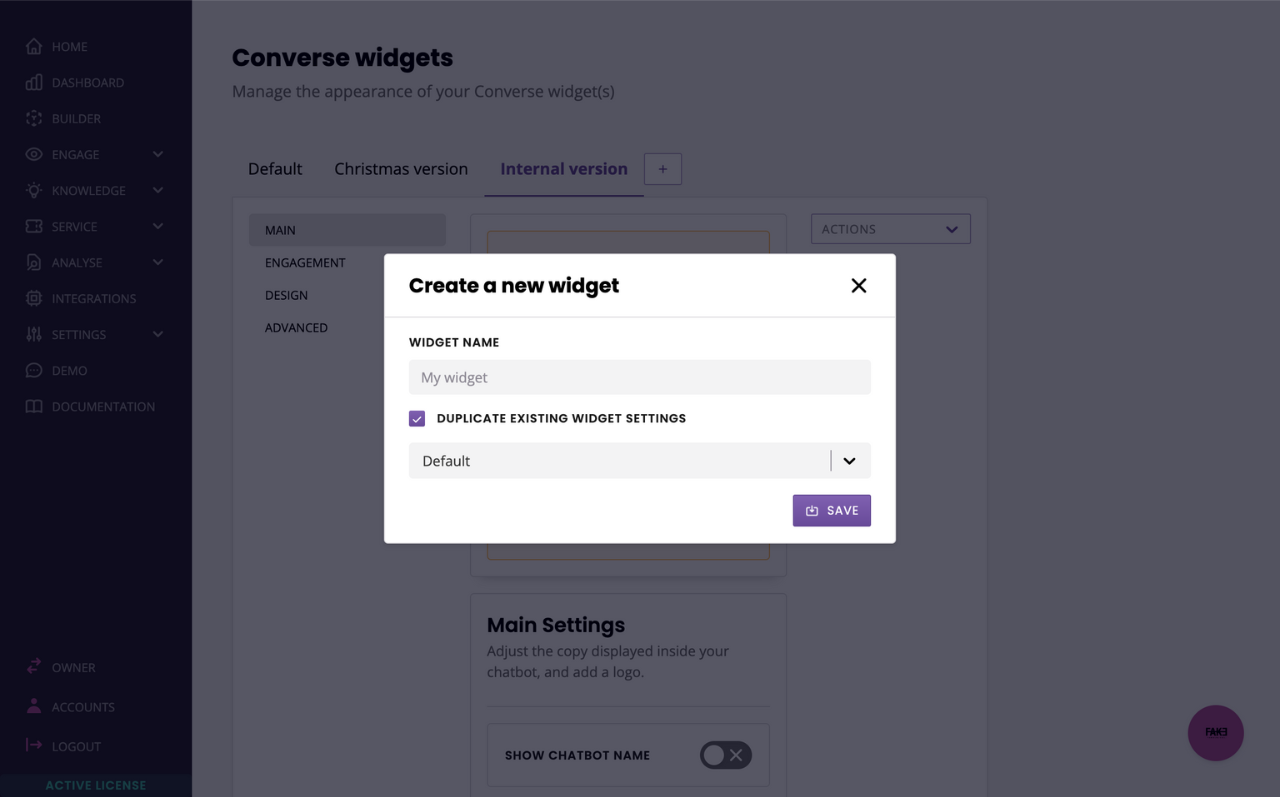Go to the Builder link label
The height and width of the screenshot is (797, 1280).
point(76,119)
